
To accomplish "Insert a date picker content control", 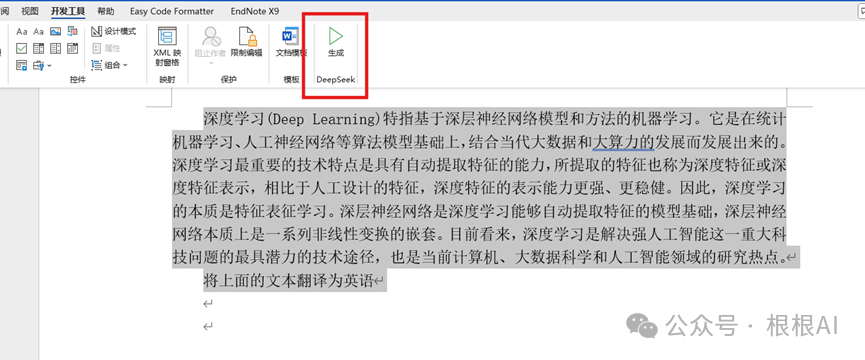I will [72, 49].
